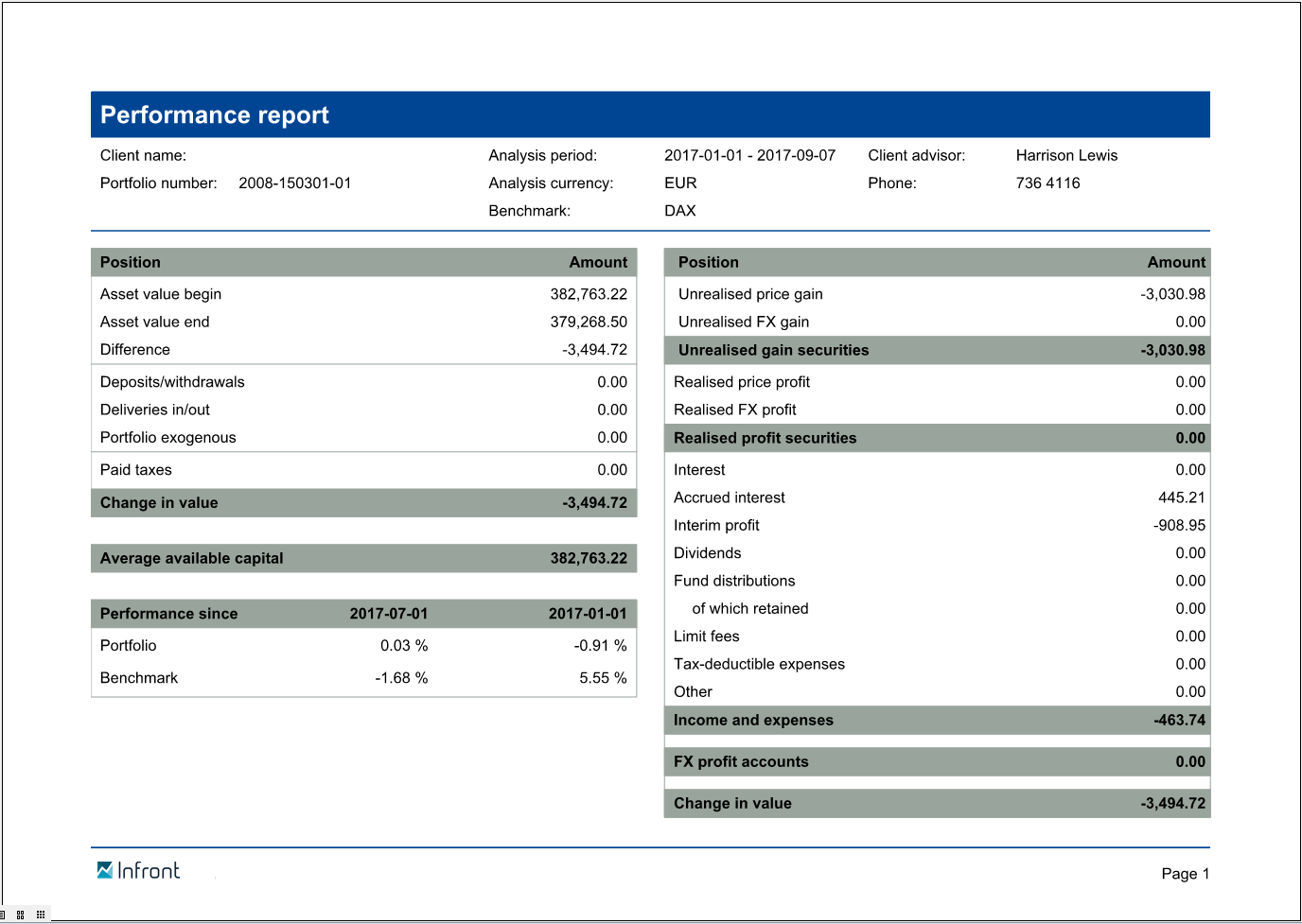Select the EUR analysis currency value
This screenshot has height=924, width=1302.
click(x=680, y=183)
